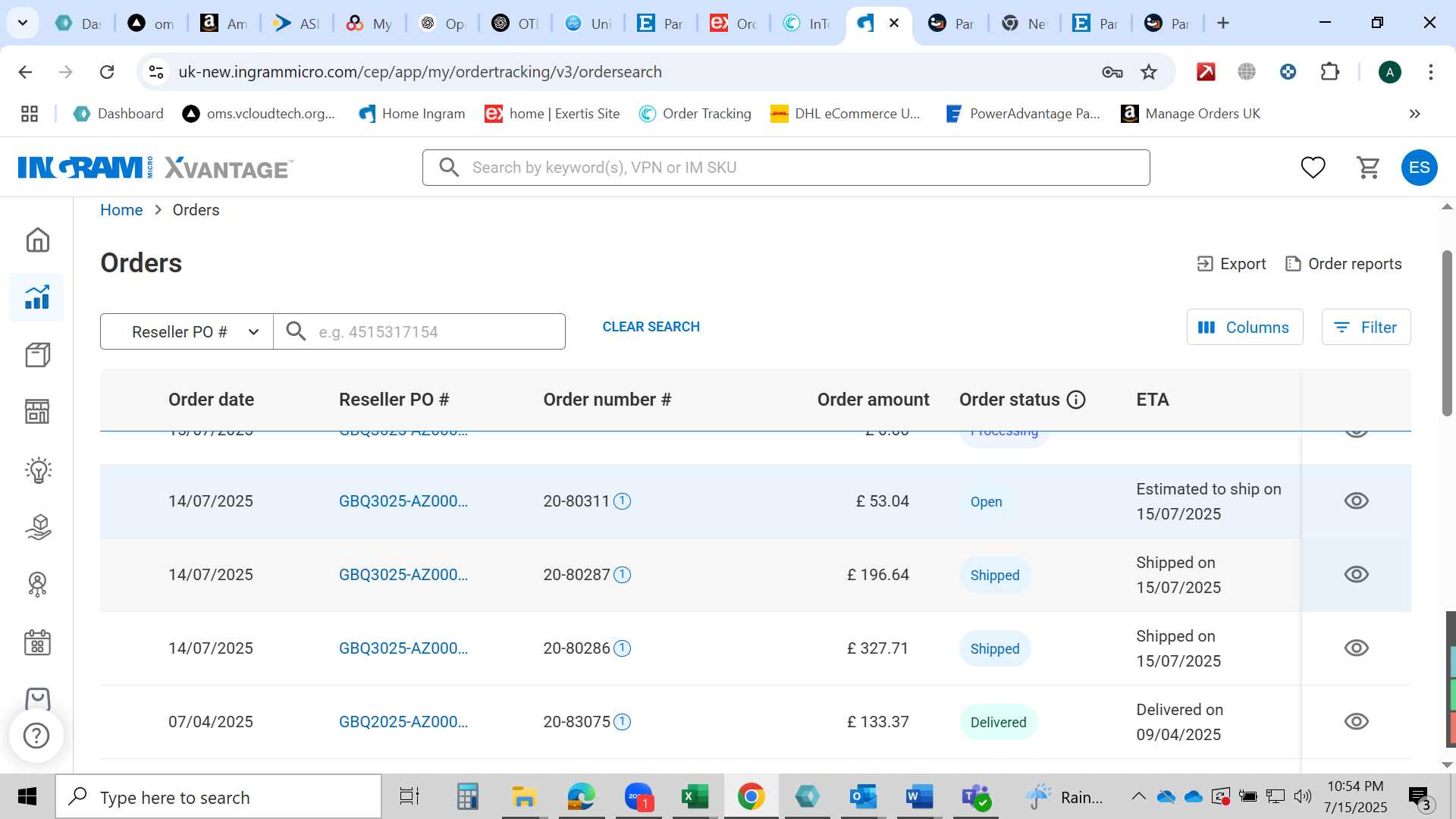Click the Delivered status badge
1456x819 pixels.
point(998,722)
